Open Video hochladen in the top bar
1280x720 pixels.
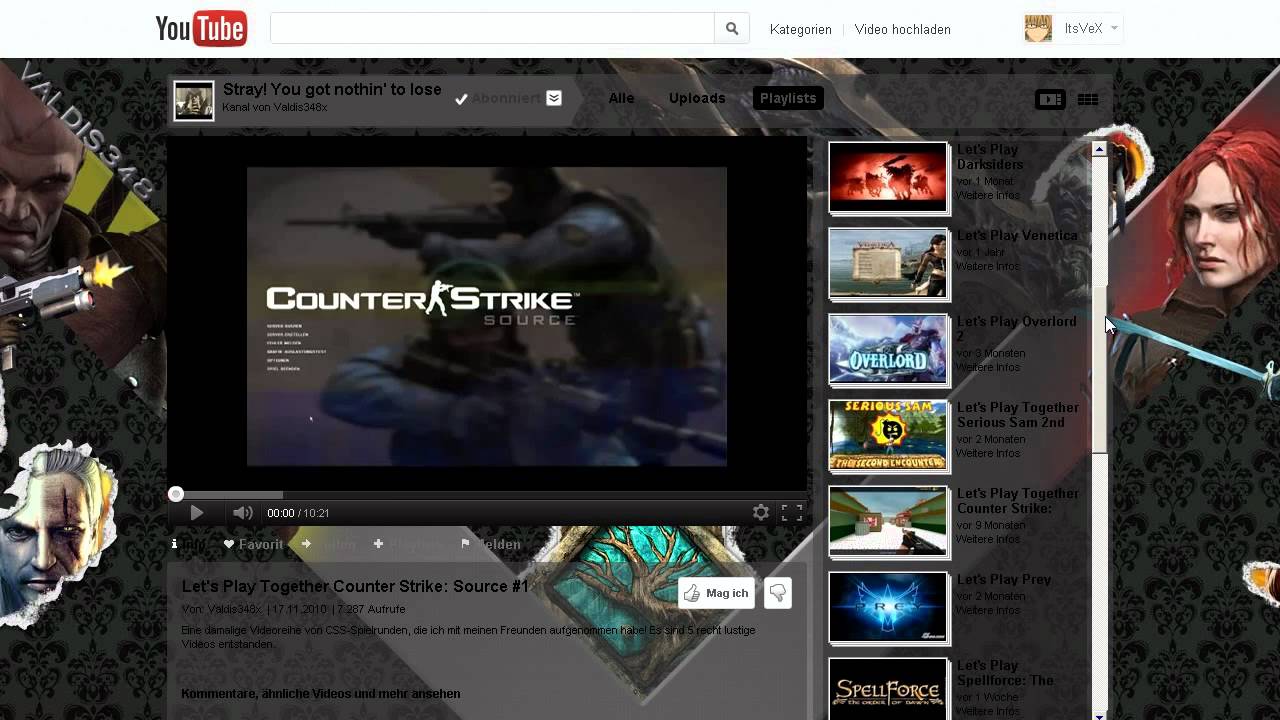point(903,29)
